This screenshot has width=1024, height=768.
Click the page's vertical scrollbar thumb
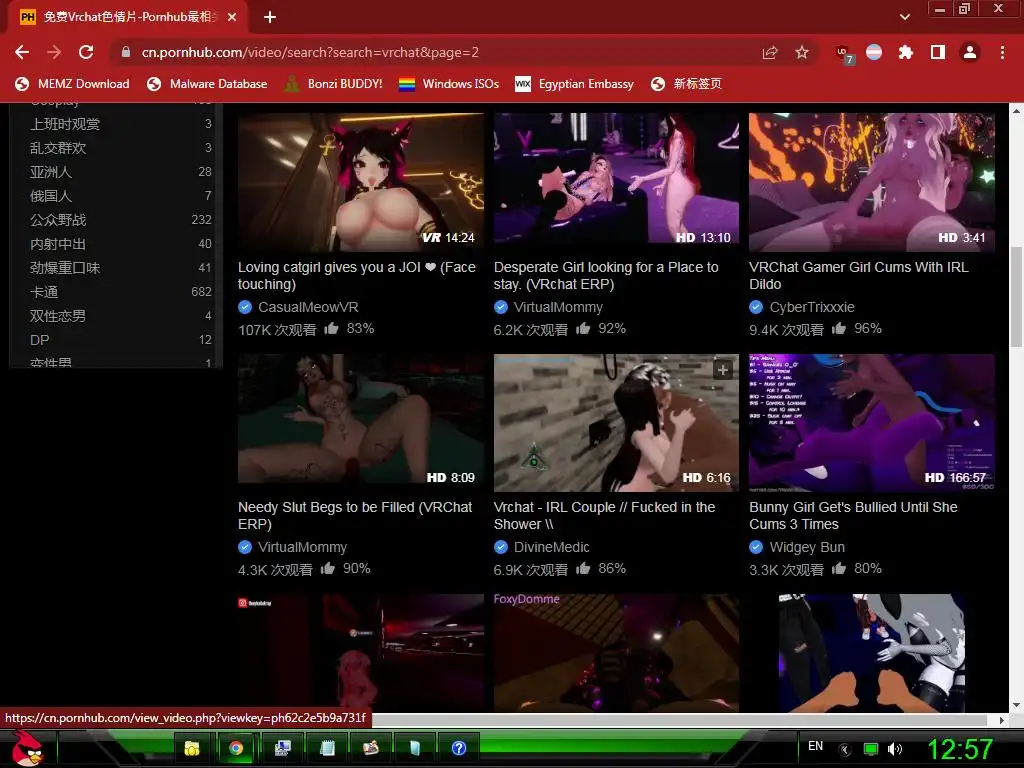tap(1016, 297)
